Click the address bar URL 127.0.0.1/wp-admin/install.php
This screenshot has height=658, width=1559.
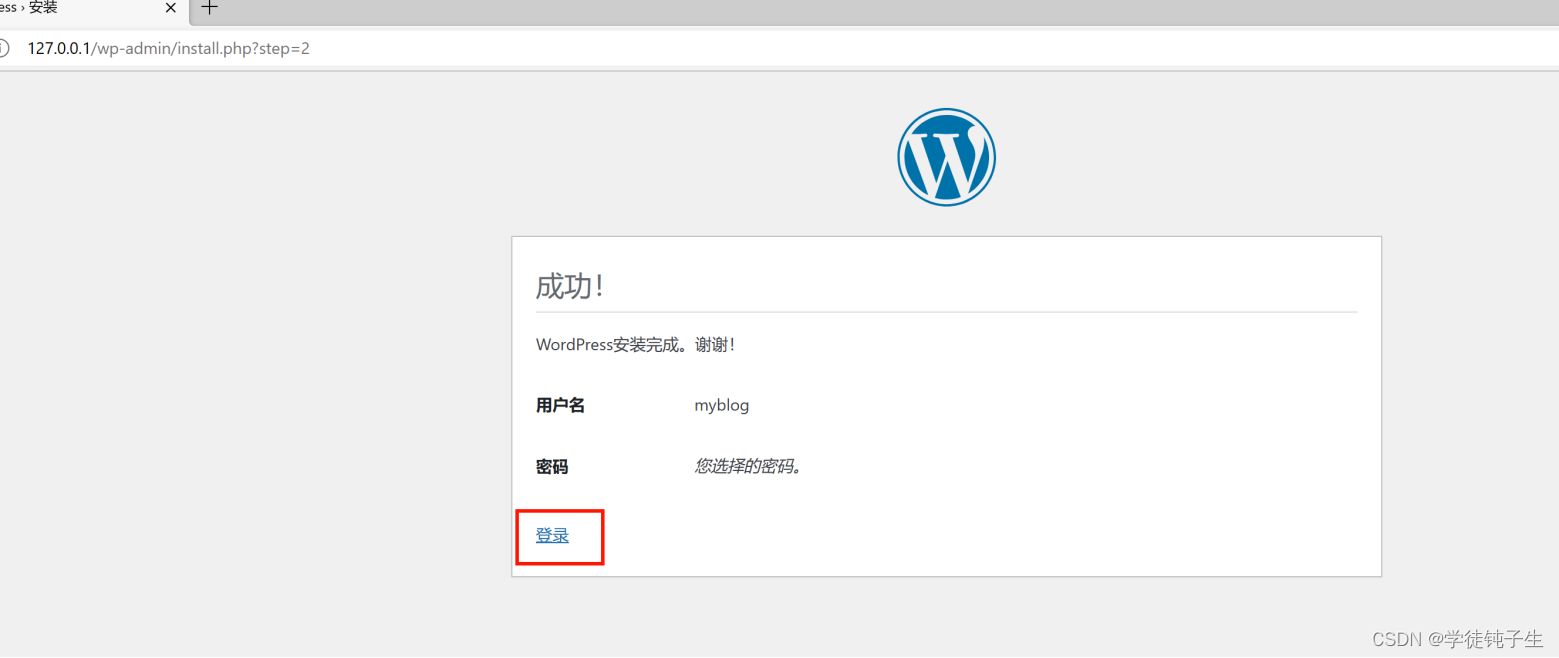[x=168, y=48]
